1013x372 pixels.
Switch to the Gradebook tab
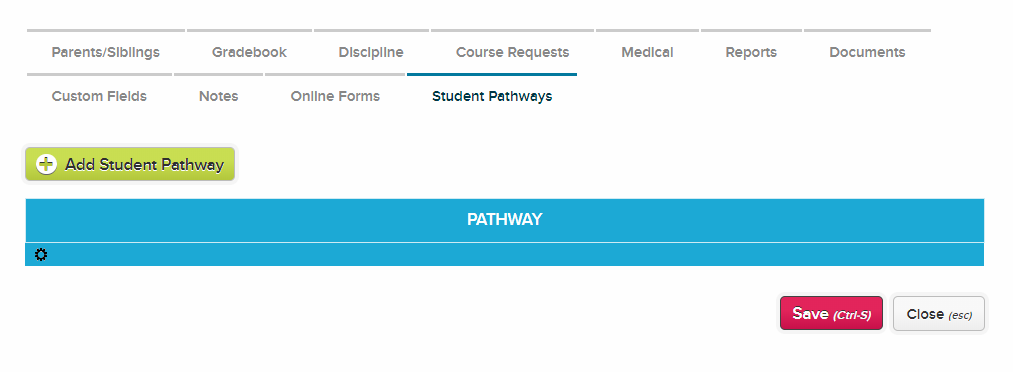pos(249,52)
